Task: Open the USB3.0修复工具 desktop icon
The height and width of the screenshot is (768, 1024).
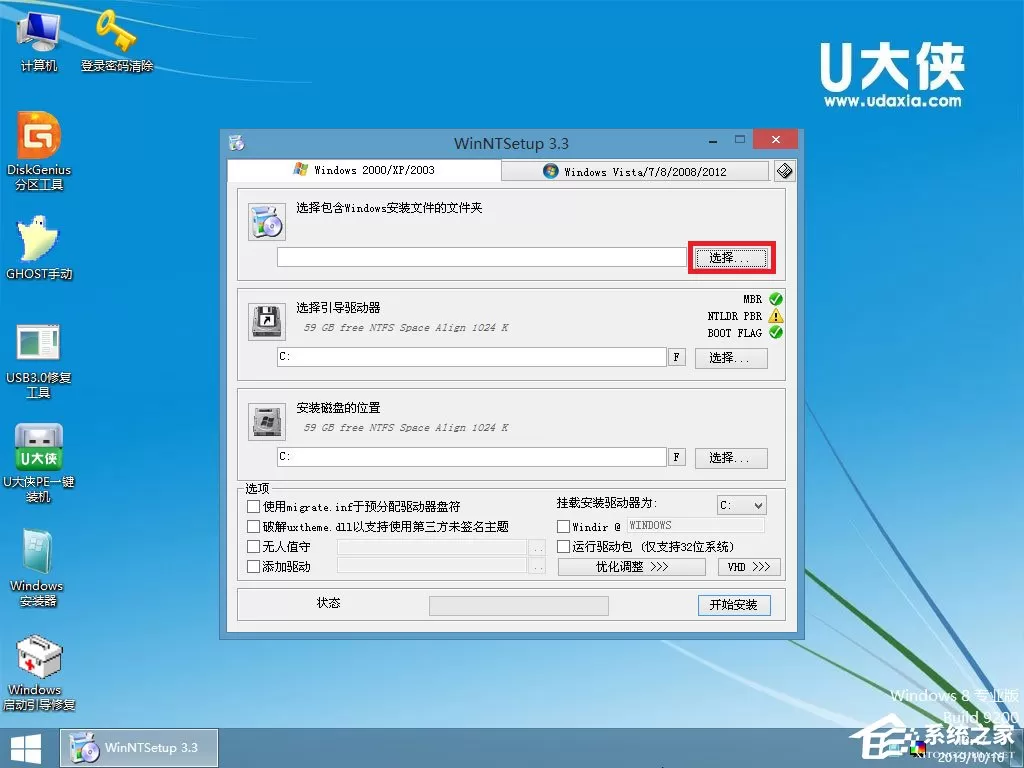Action: 39,360
